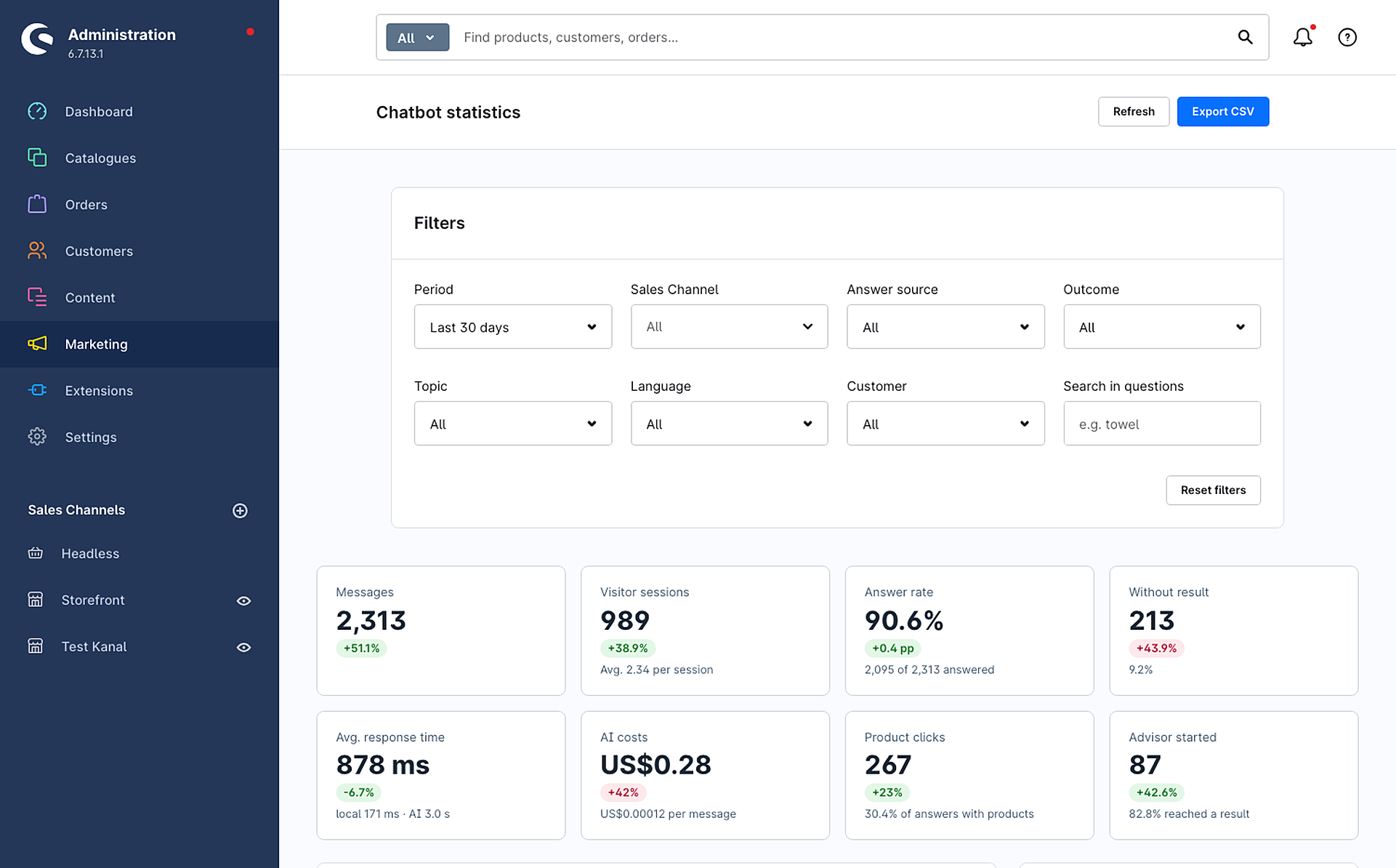This screenshot has height=868, width=1396.
Task: Open the Extensions menu item
Action: 139,390
